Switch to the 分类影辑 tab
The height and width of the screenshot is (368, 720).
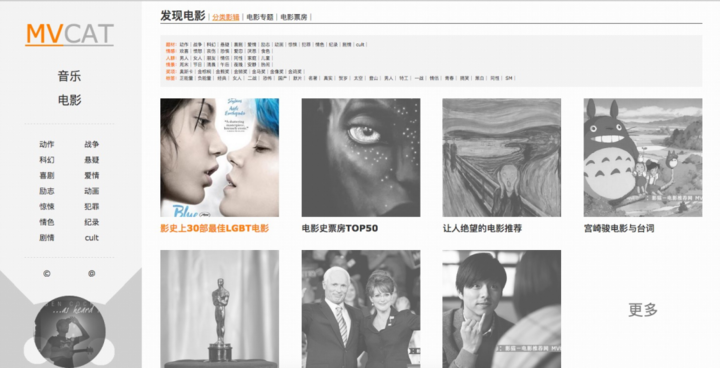tap(225, 17)
